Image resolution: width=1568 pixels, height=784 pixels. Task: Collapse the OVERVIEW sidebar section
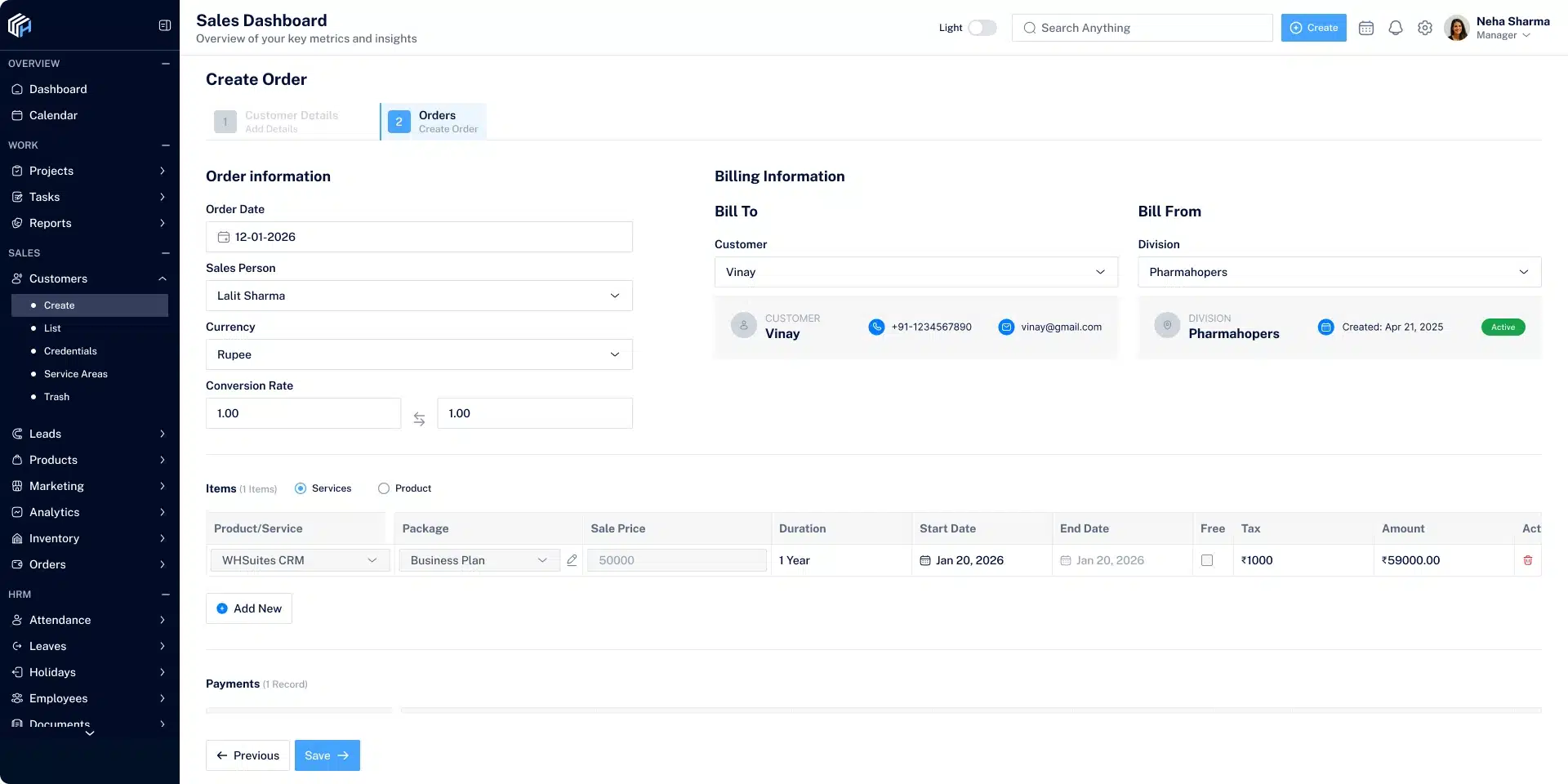pos(166,64)
